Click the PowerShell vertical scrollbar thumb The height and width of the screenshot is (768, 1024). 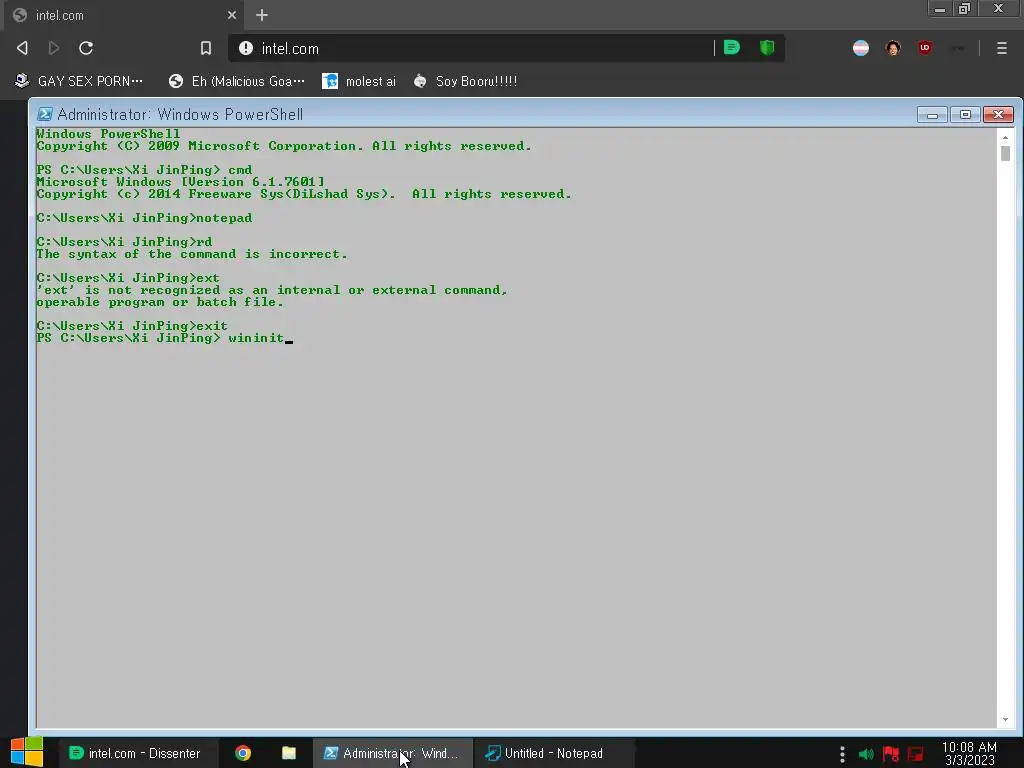tap(1005, 153)
